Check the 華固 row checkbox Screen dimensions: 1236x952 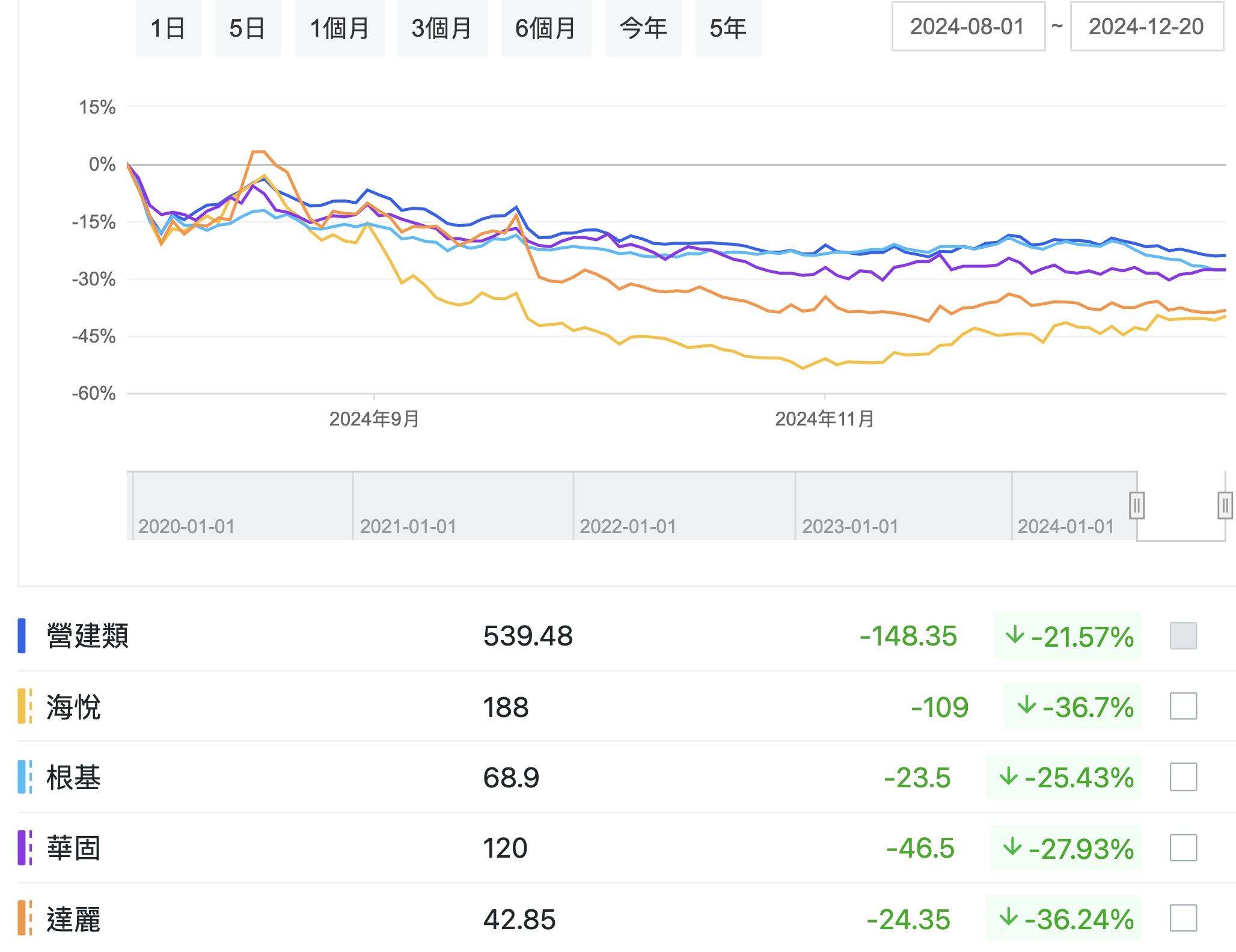[1183, 847]
